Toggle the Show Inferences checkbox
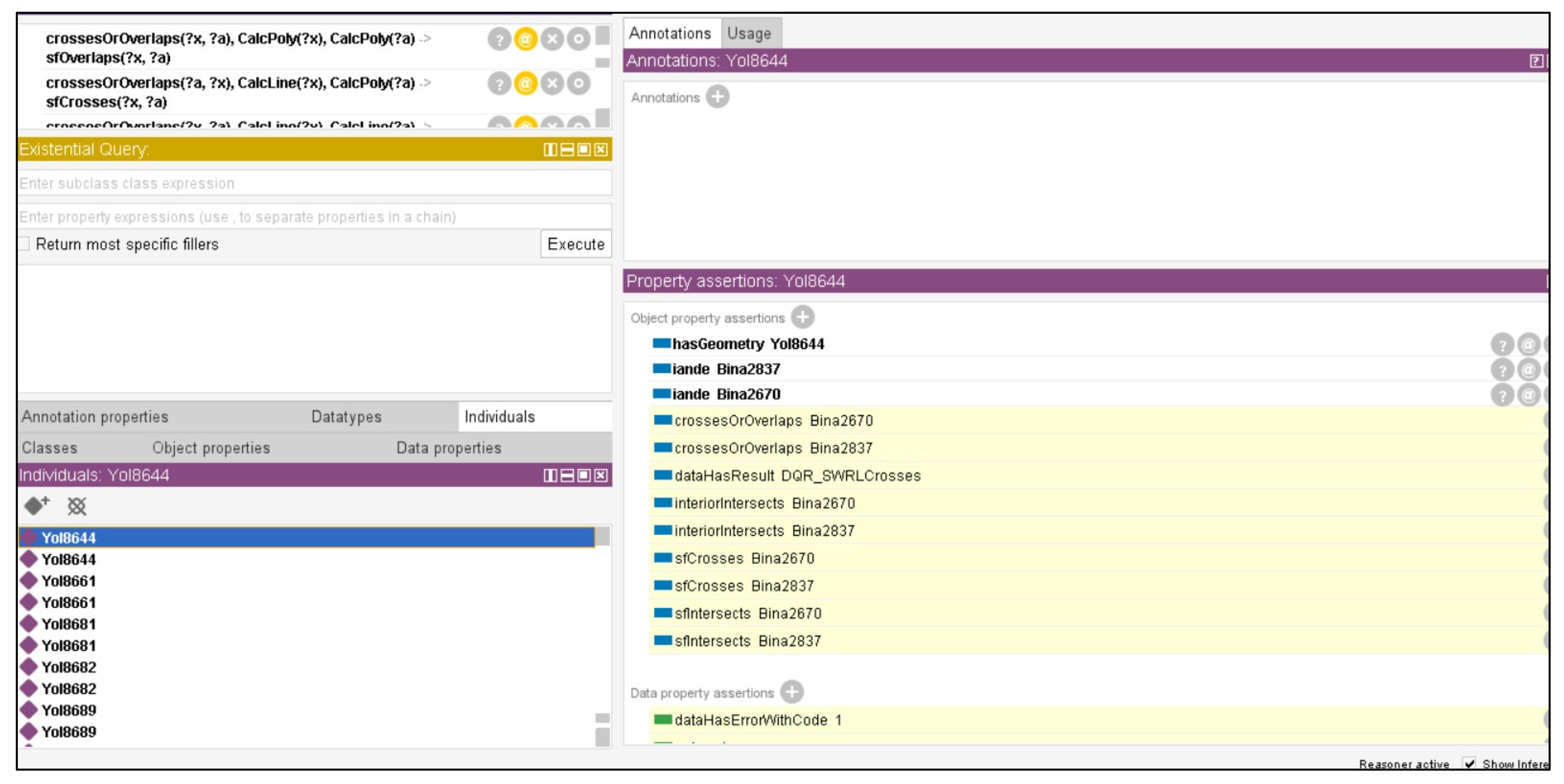This screenshot has width=1564, height=784. pos(1469,763)
